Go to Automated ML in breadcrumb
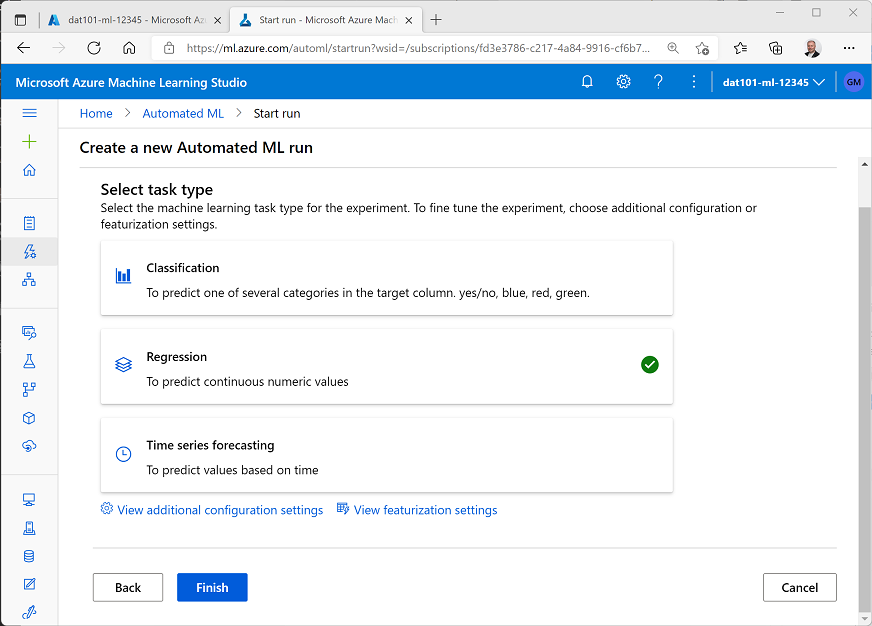The width and height of the screenshot is (872, 626). [x=183, y=113]
